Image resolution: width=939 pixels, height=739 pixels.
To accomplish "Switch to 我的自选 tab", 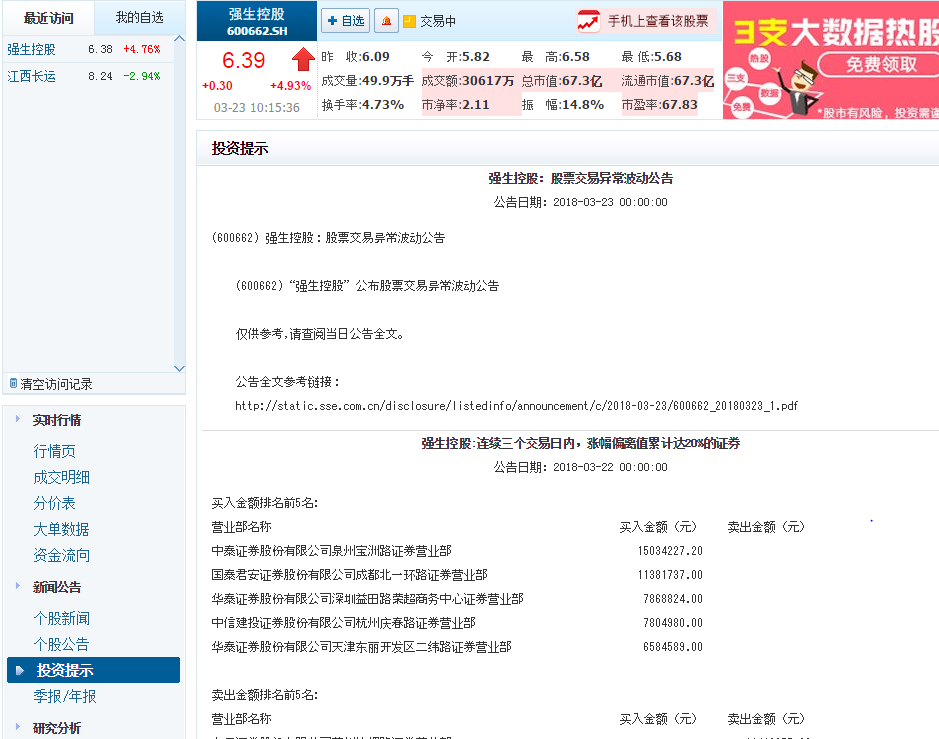I will tap(140, 18).
